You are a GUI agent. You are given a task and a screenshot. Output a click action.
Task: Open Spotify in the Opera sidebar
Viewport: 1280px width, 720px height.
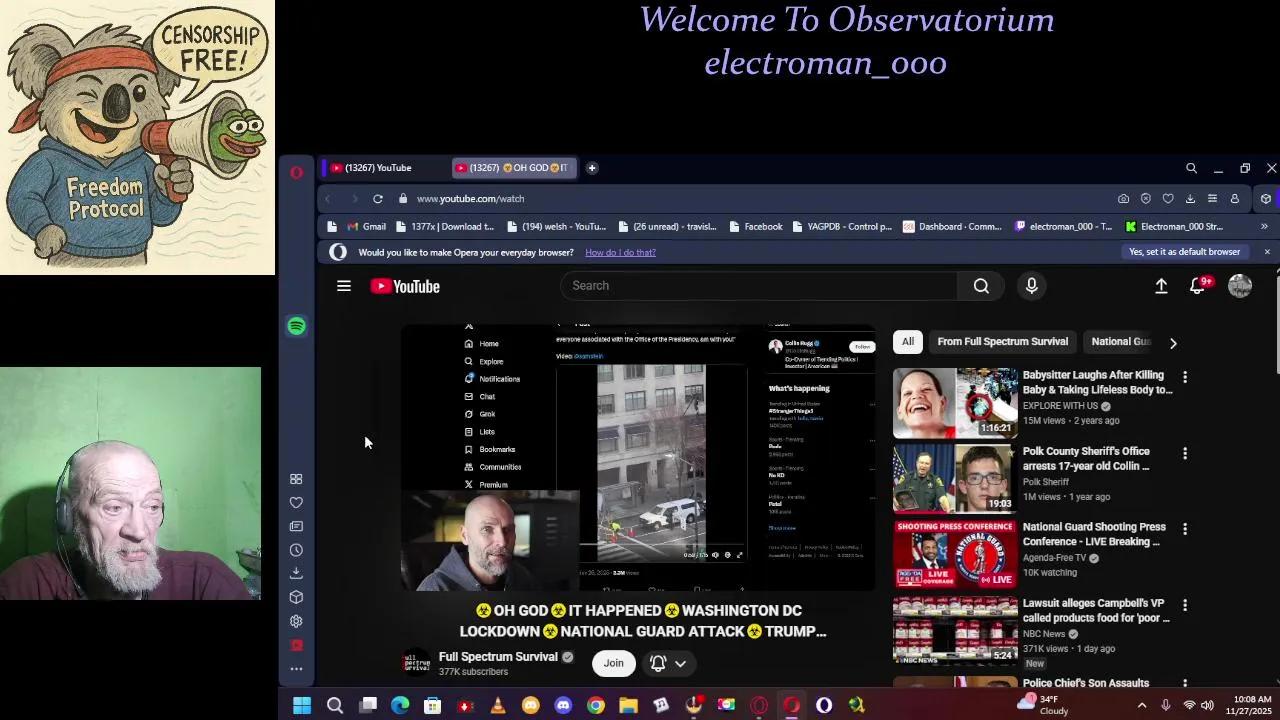[x=296, y=326]
